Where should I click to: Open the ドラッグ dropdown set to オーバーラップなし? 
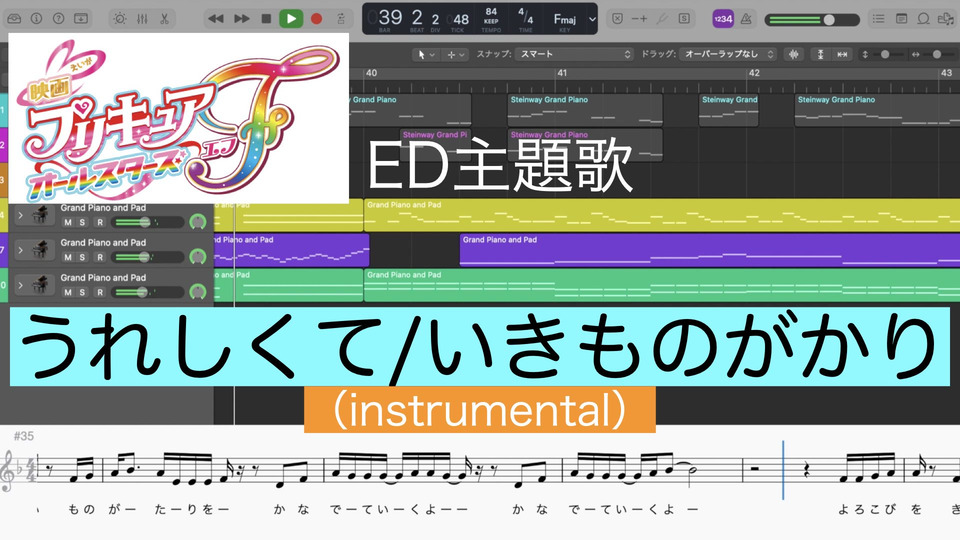click(x=729, y=54)
